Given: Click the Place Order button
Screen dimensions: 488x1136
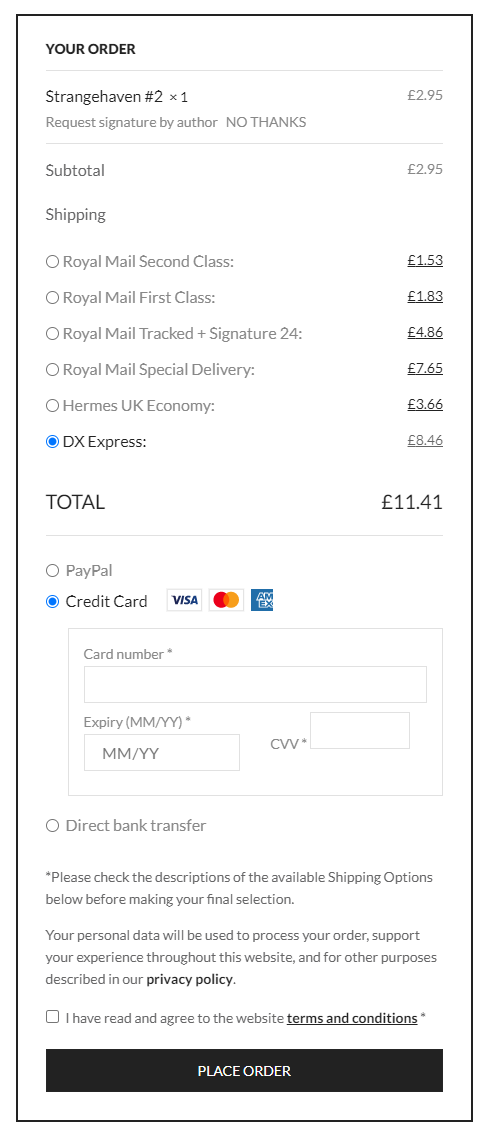Looking at the screenshot, I should [244, 1071].
